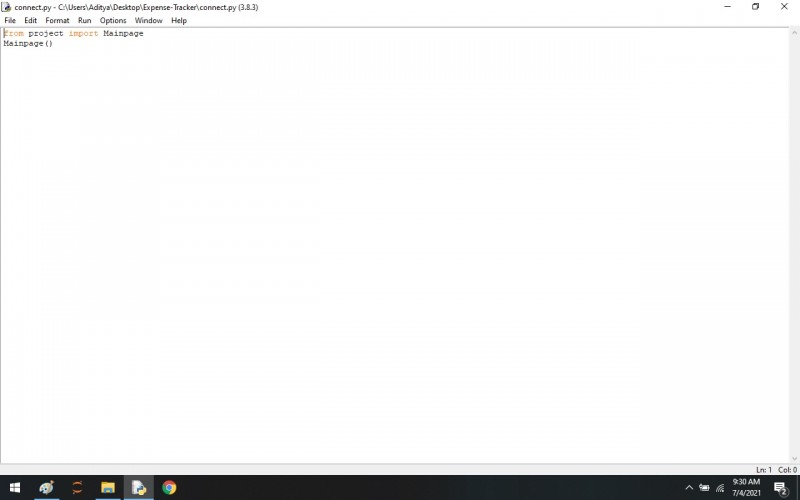800x500 pixels.
Task: Open the Windows Start menu
Action: (15, 488)
